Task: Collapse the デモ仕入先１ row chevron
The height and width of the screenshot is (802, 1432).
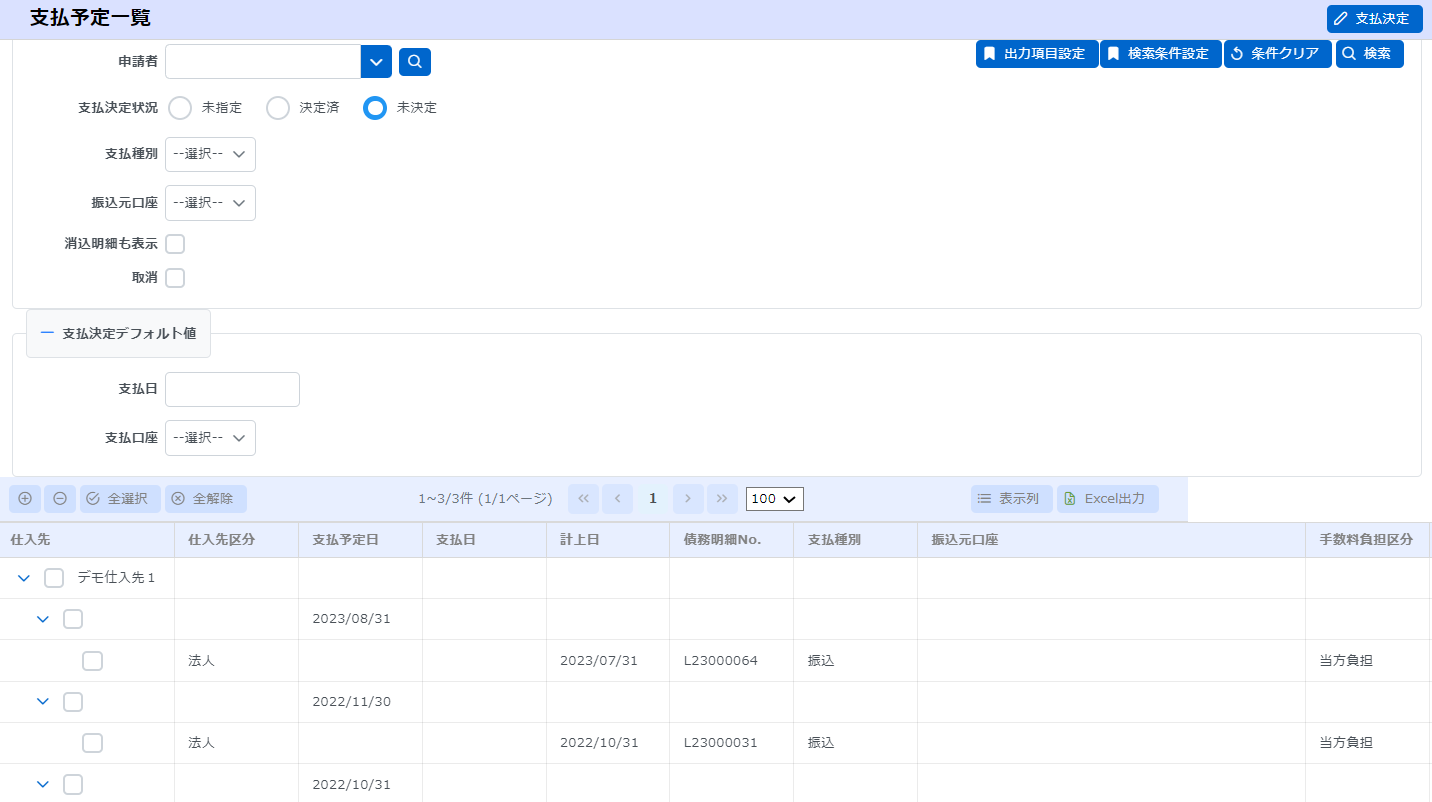Action: coord(24,578)
